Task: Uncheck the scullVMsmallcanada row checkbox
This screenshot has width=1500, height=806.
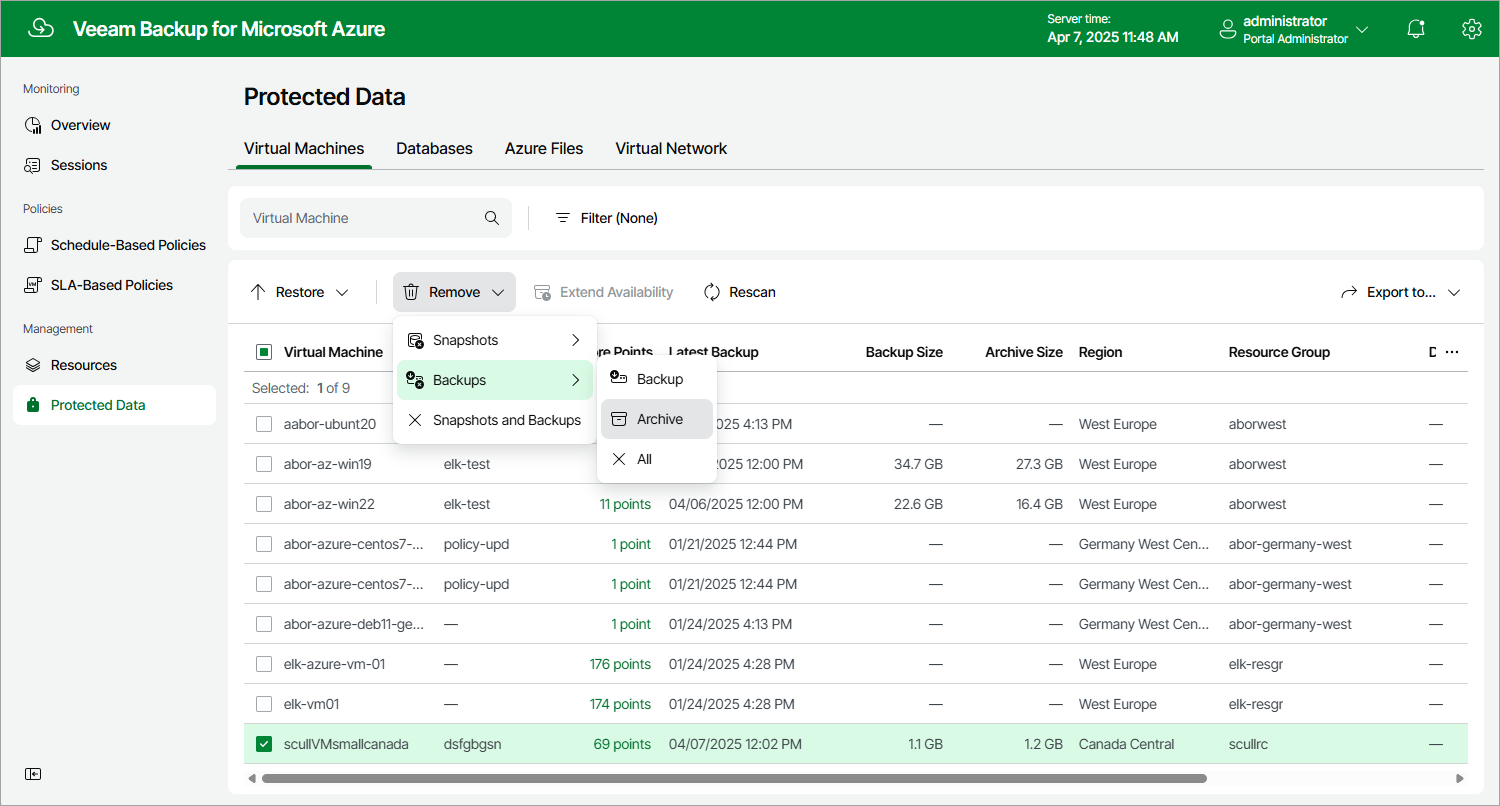Action: click(x=264, y=744)
